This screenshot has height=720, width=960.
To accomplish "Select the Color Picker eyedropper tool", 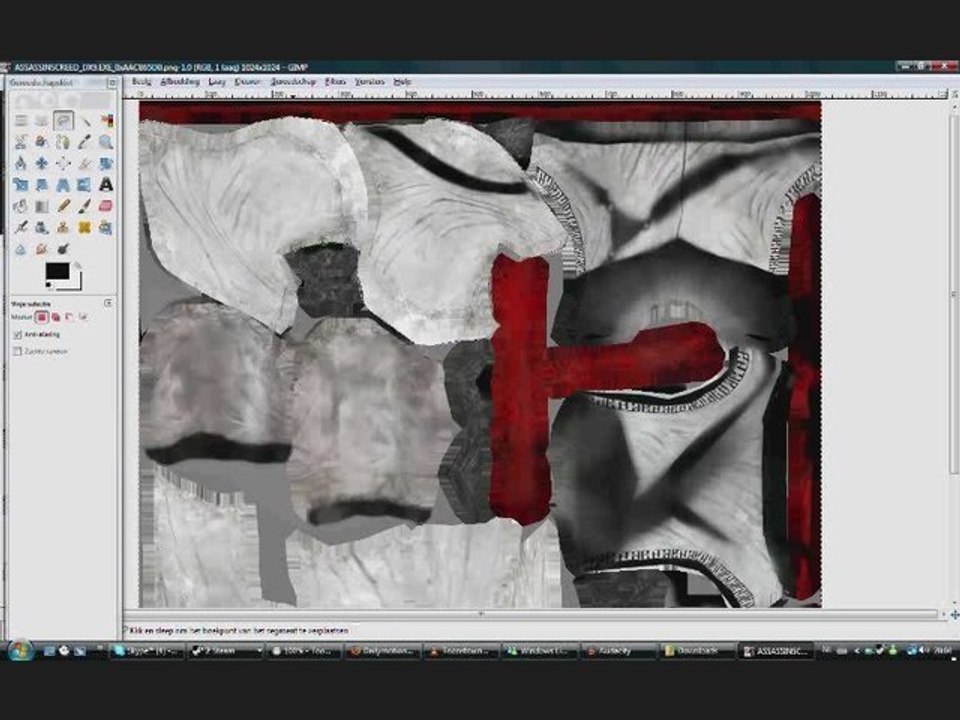I will coord(84,142).
